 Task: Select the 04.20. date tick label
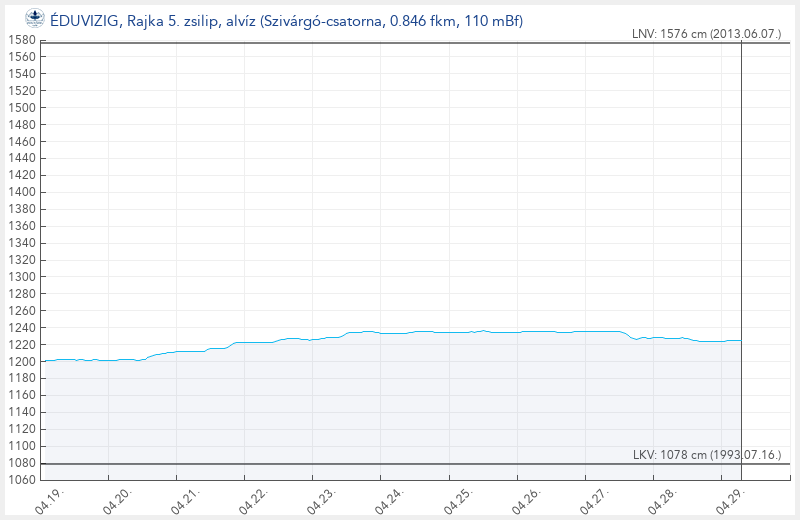click(x=117, y=499)
